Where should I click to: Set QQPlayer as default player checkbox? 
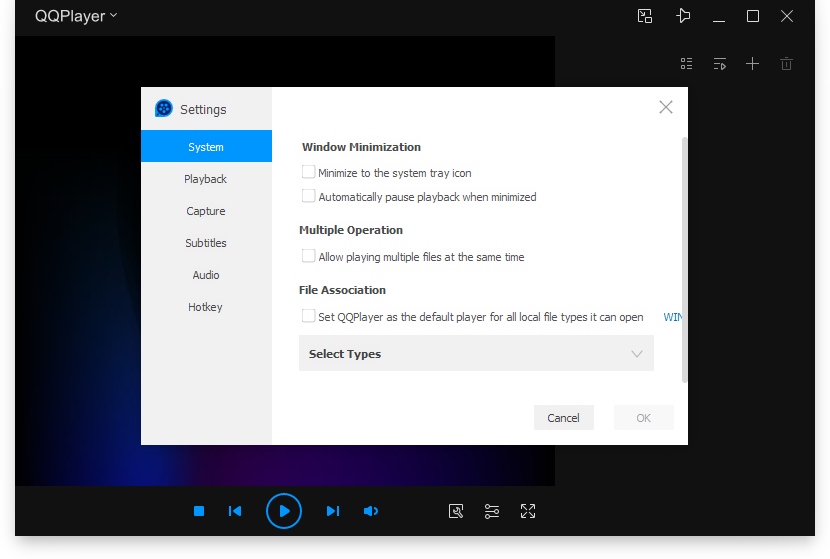[308, 316]
